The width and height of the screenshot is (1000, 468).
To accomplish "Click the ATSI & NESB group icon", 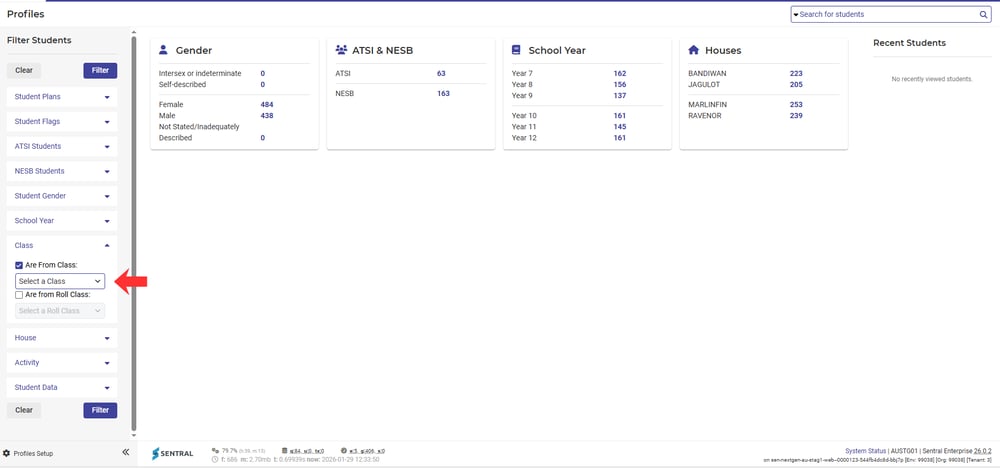I will pos(341,50).
